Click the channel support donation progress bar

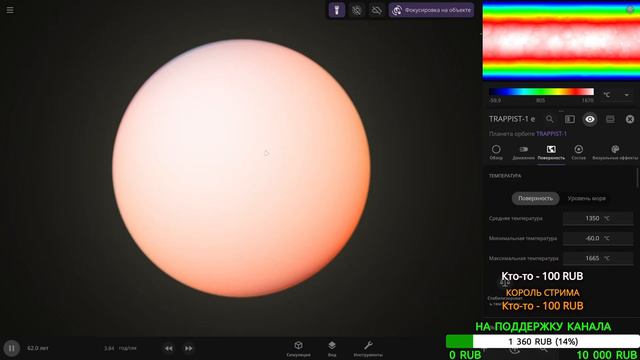click(543, 341)
